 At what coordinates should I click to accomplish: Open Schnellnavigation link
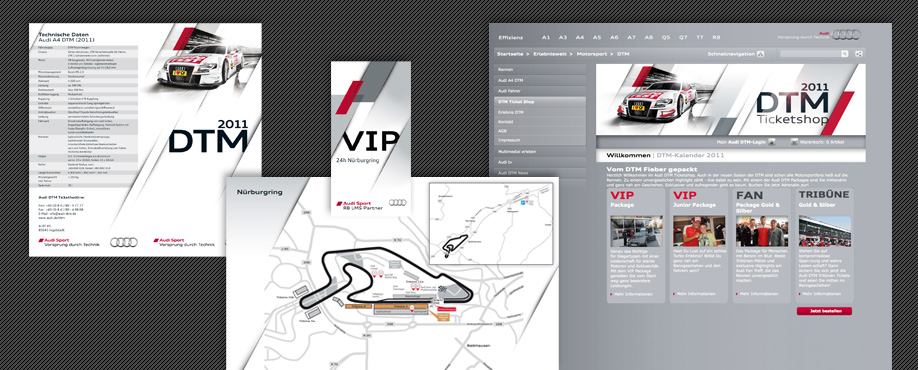(x=731, y=54)
